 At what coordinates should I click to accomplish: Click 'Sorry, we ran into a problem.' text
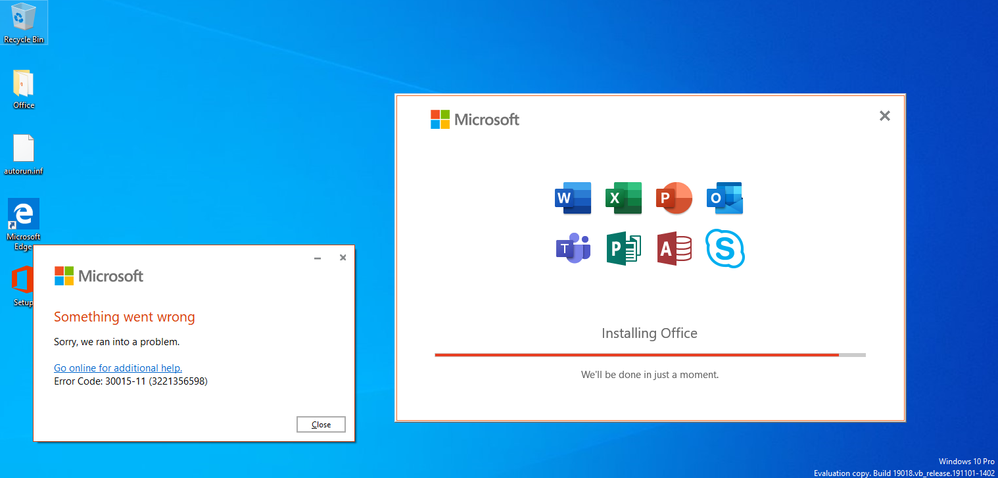(116, 342)
